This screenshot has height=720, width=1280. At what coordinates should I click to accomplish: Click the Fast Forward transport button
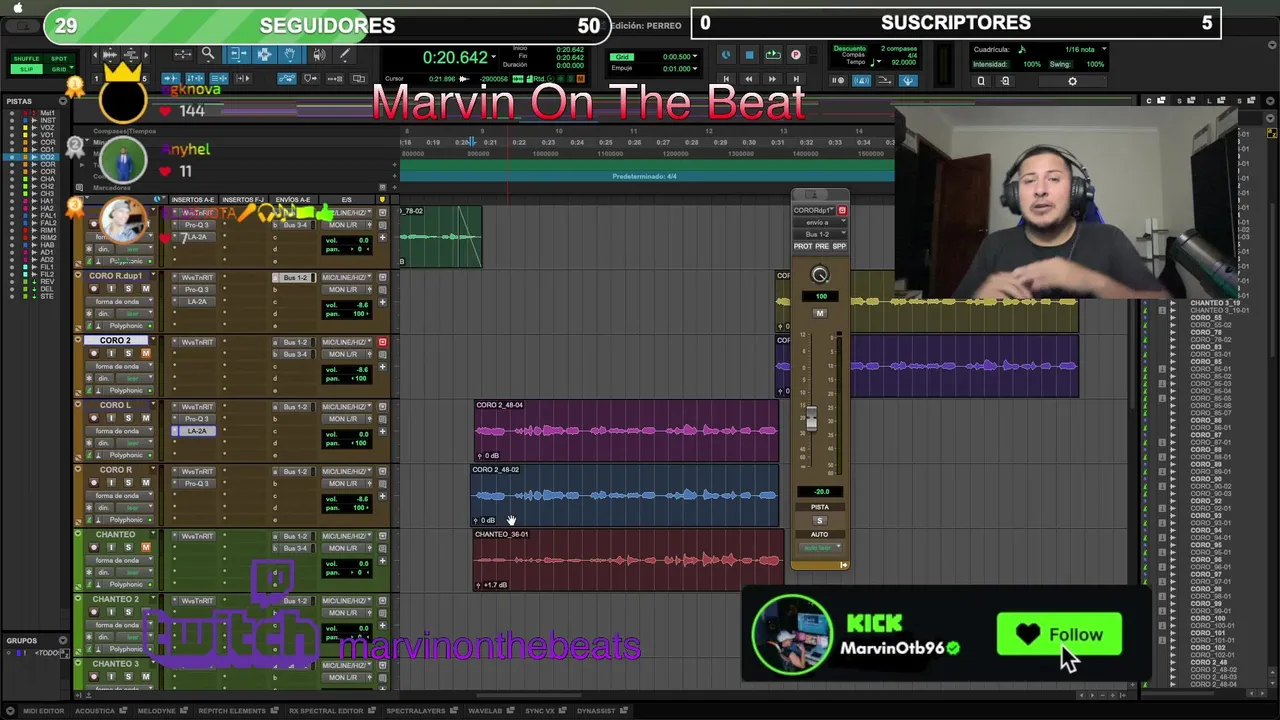(x=772, y=79)
